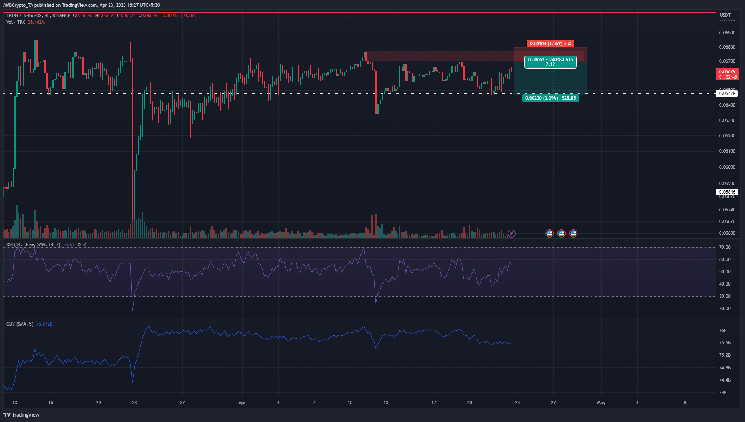
Task: Click the TradingView logo at bottom left
Action: pos(21,415)
